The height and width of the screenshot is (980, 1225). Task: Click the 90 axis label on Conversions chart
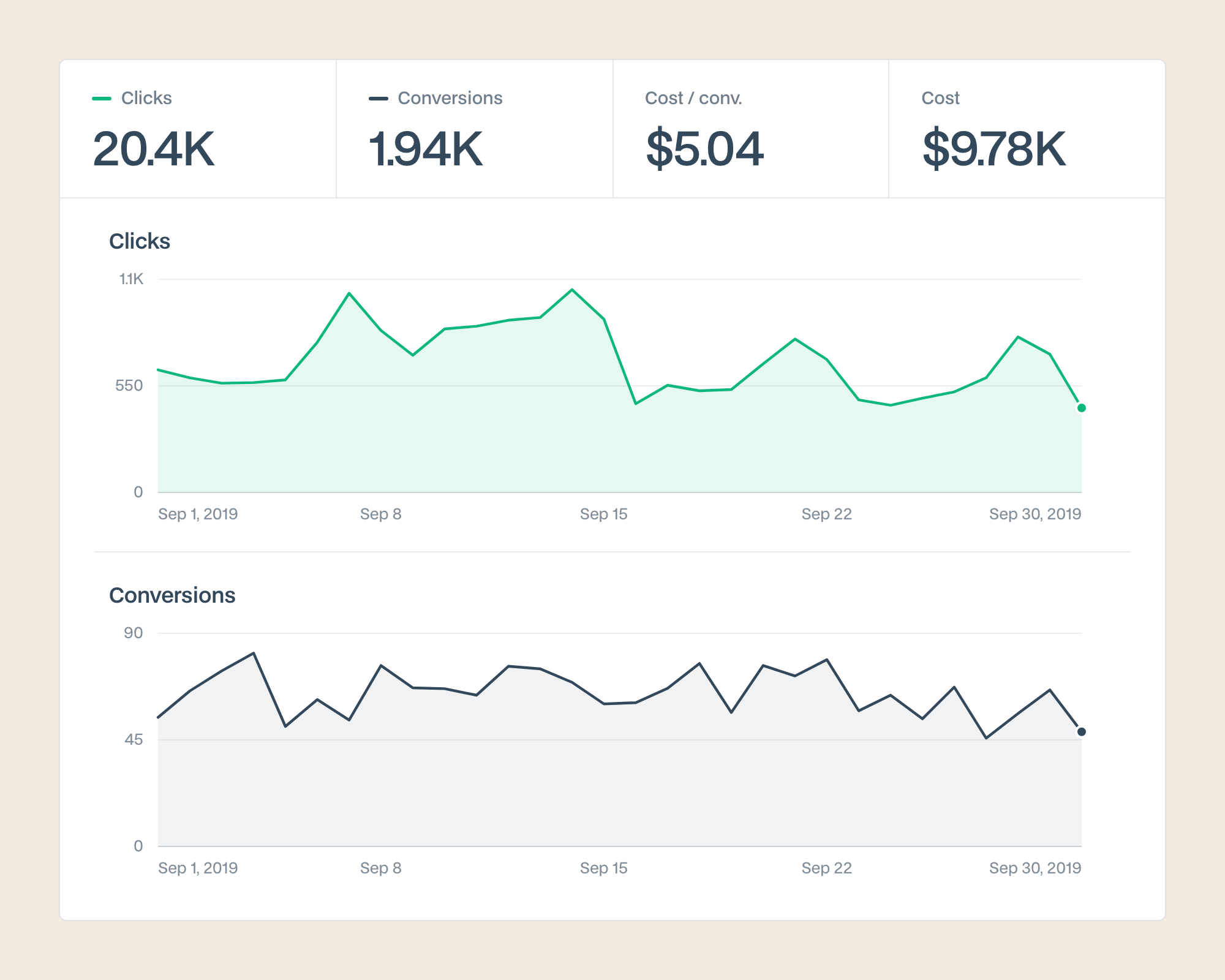coord(134,633)
